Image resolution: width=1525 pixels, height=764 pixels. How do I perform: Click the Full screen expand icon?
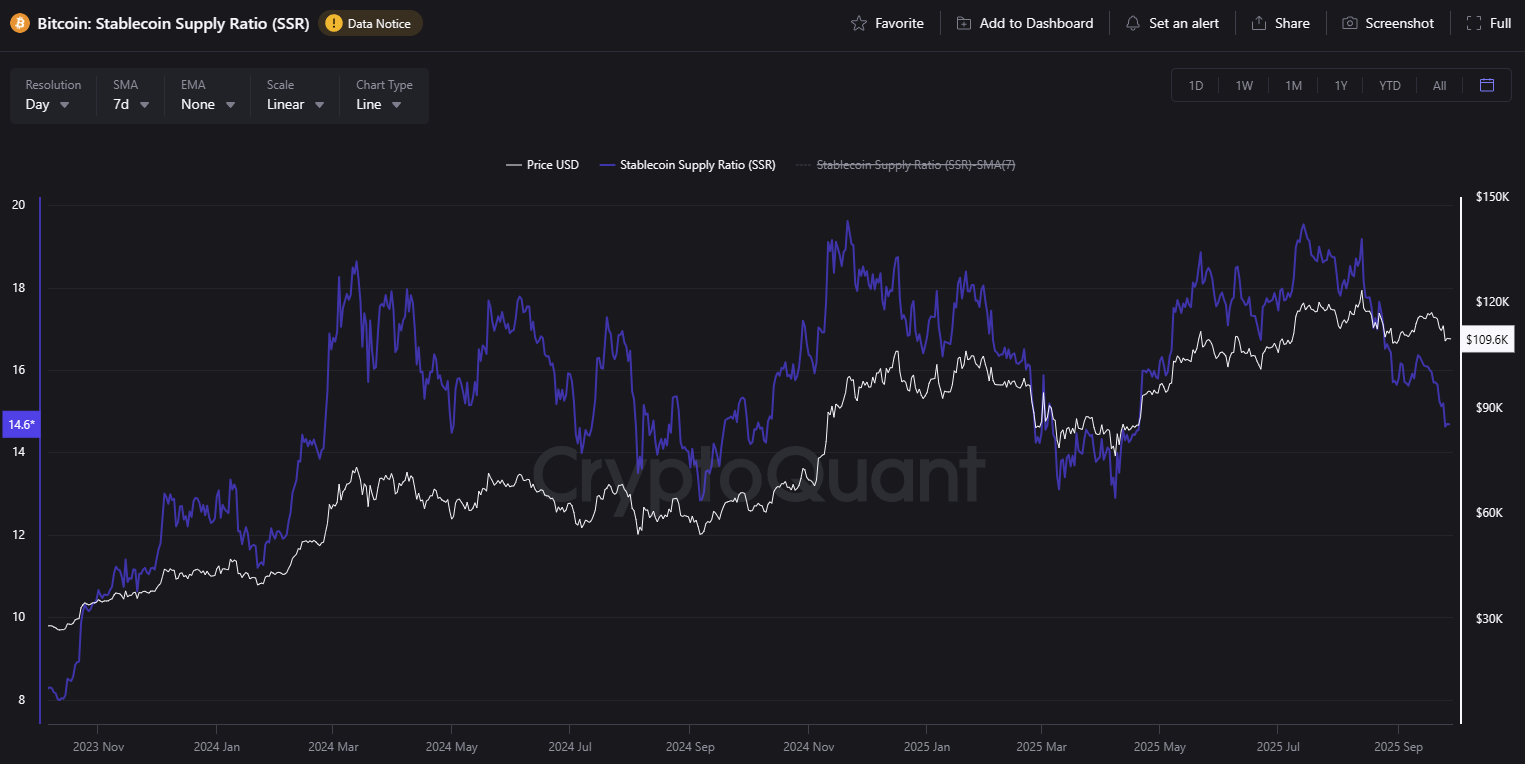pos(1474,23)
